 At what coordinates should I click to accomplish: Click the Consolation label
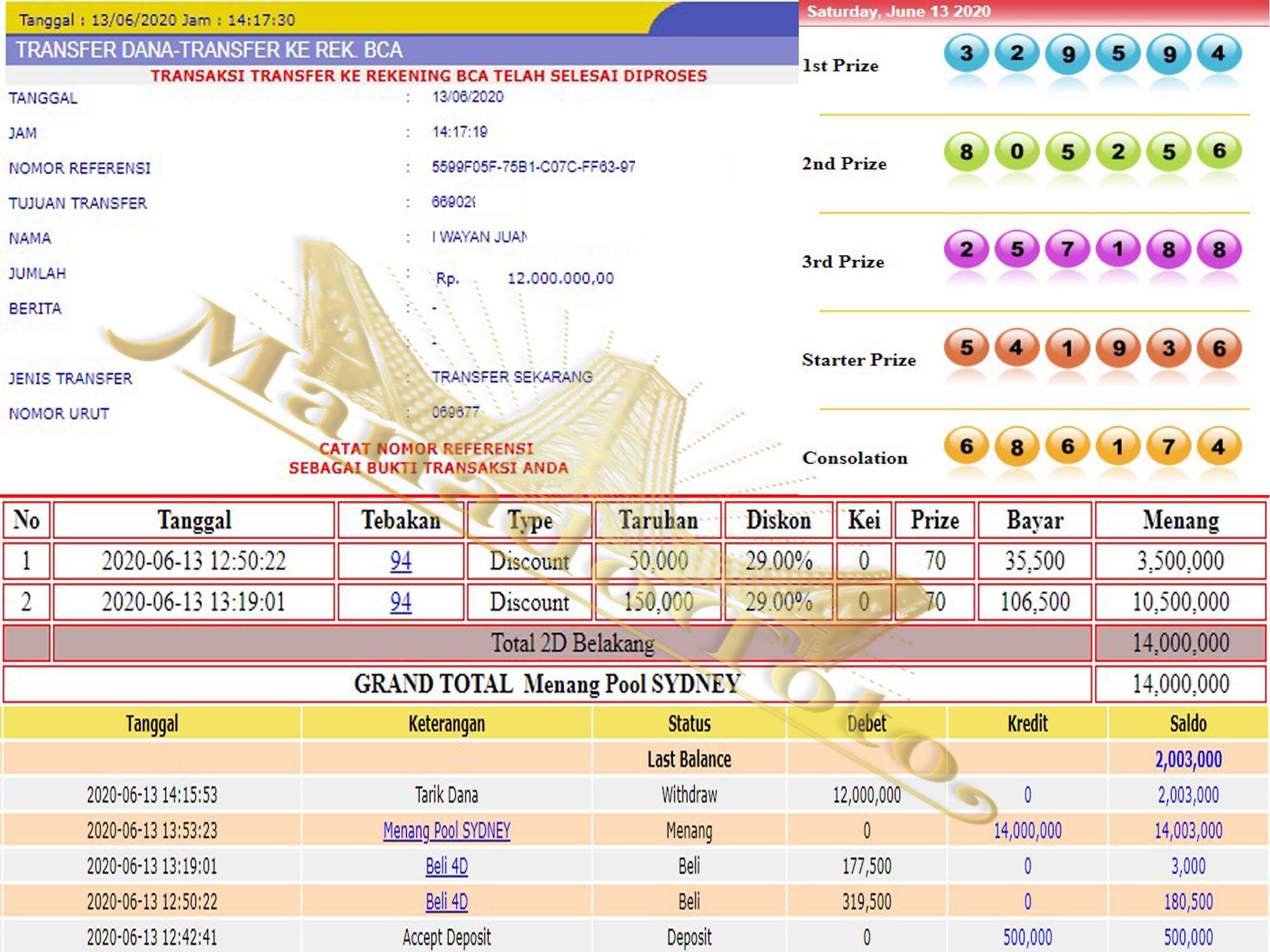pyautogui.click(x=855, y=458)
